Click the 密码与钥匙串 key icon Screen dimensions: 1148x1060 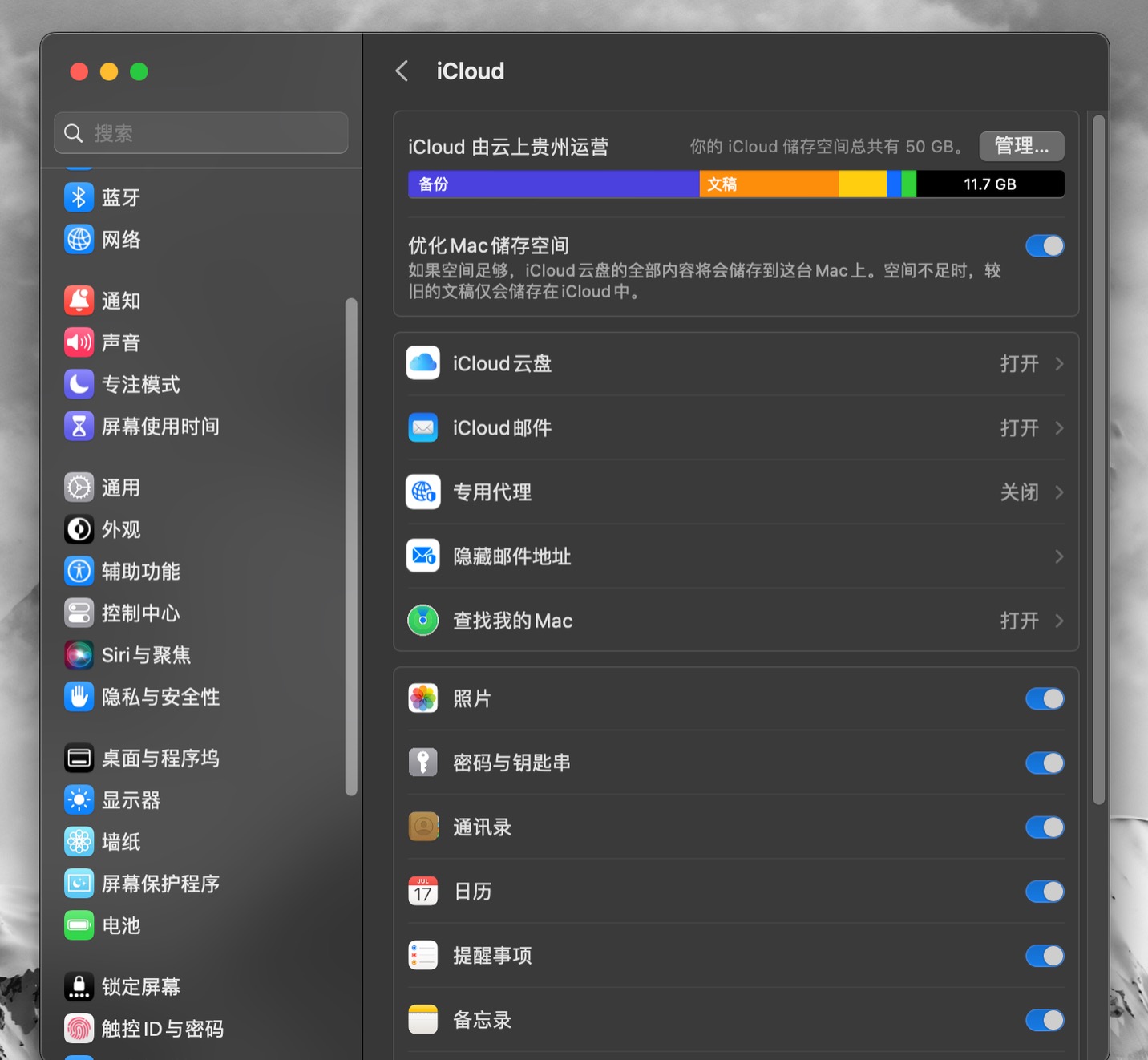[x=422, y=763]
